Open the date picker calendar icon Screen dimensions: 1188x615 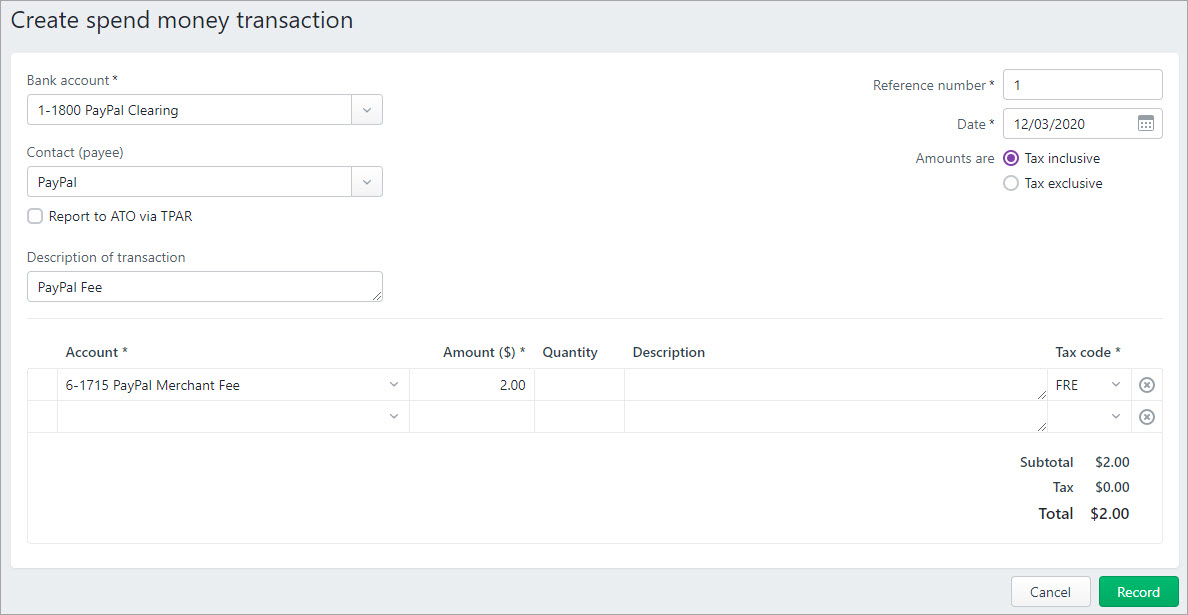tap(1146, 124)
